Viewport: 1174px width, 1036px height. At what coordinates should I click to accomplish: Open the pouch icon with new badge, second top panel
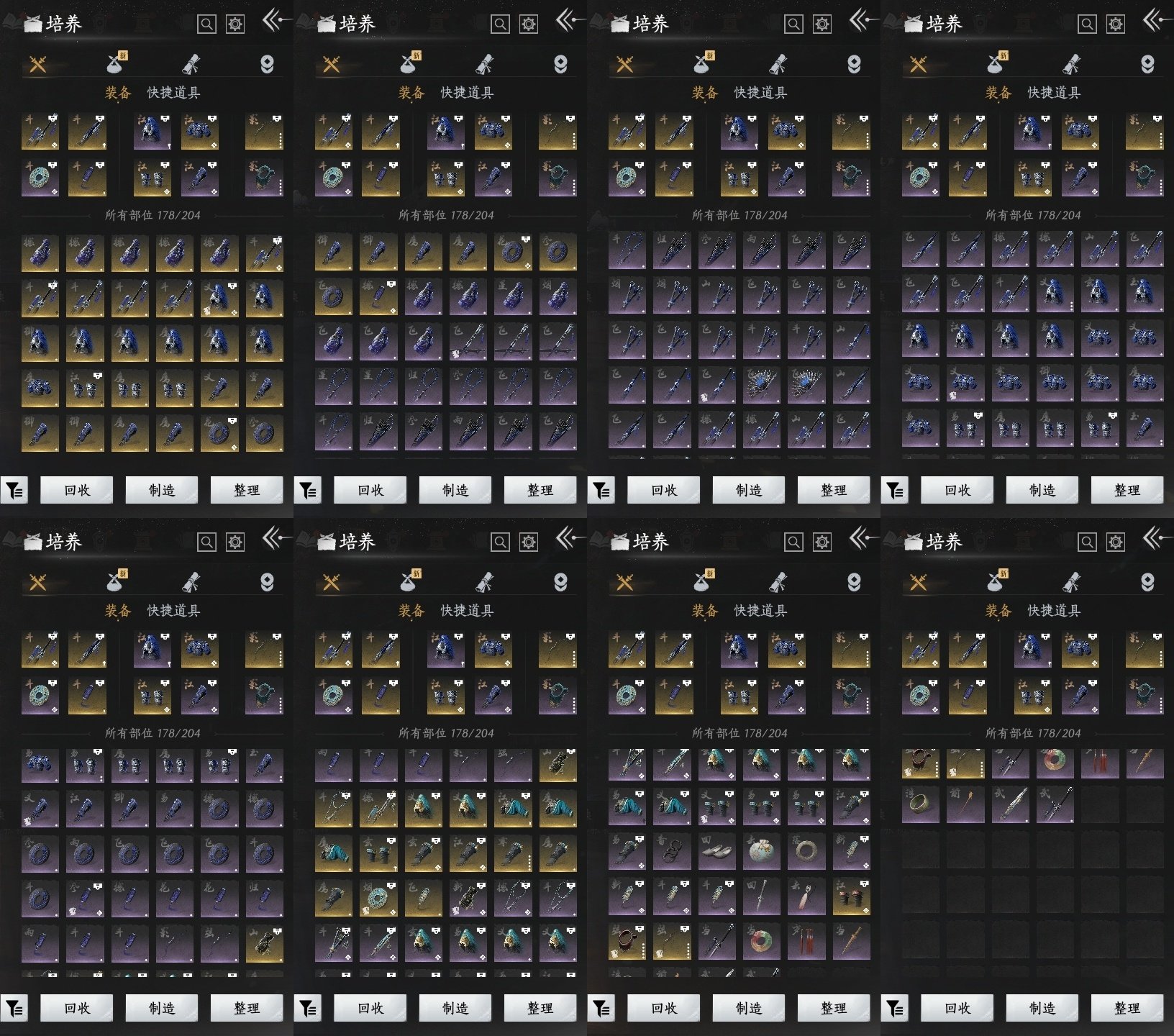pos(409,64)
